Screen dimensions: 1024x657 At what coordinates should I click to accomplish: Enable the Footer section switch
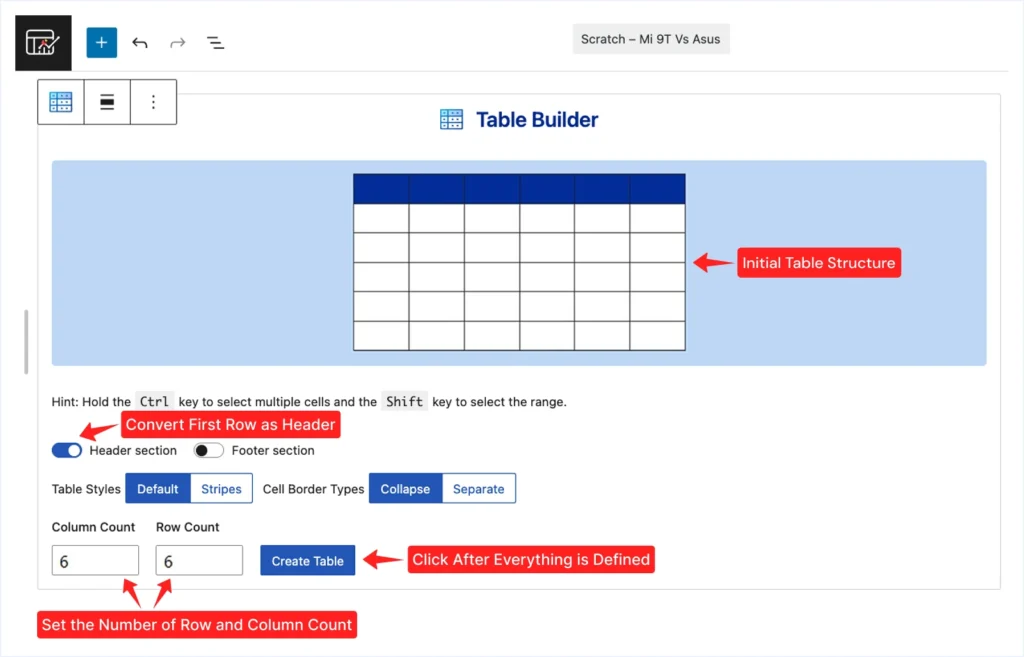click(x=208, y=451)
